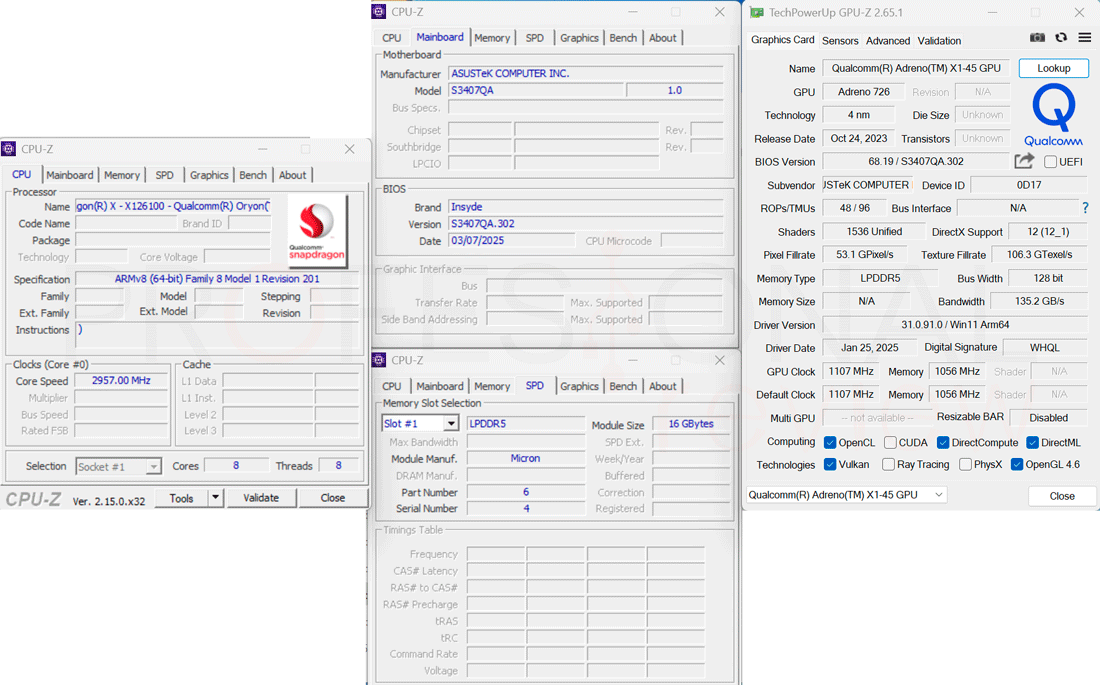Click the Close button in GPU-Z
1100x685 pixels.
tap(1061, 496)
